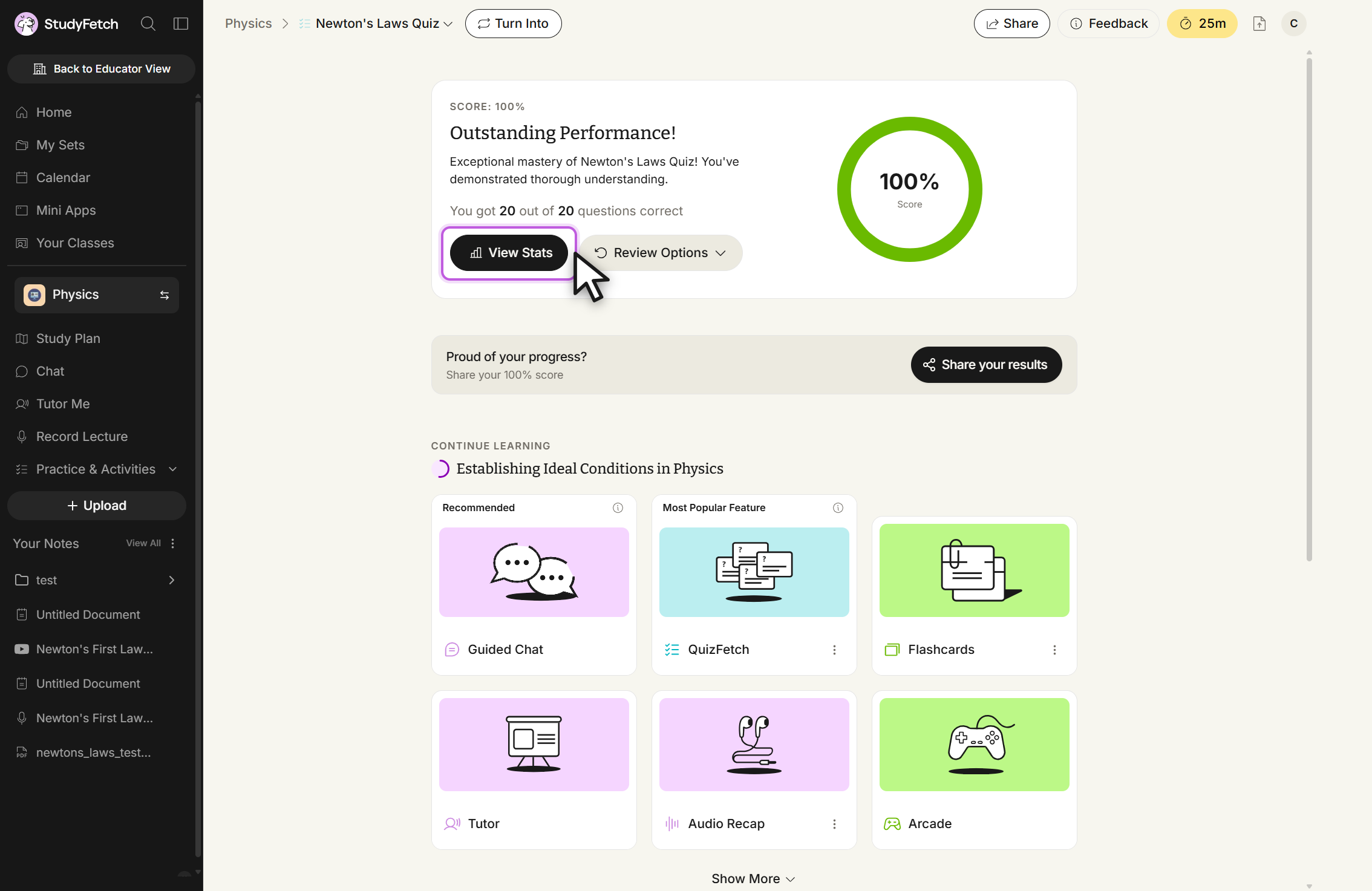Screen dimensions: 1372x891
Task: Click the View Stats button
Action: point(509,253)
